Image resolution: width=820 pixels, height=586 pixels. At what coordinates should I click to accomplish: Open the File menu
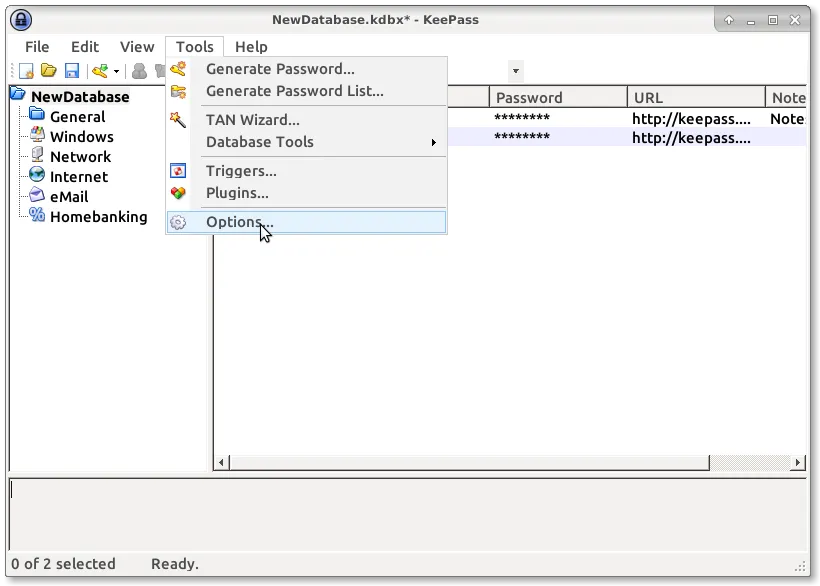pos(37,46)
